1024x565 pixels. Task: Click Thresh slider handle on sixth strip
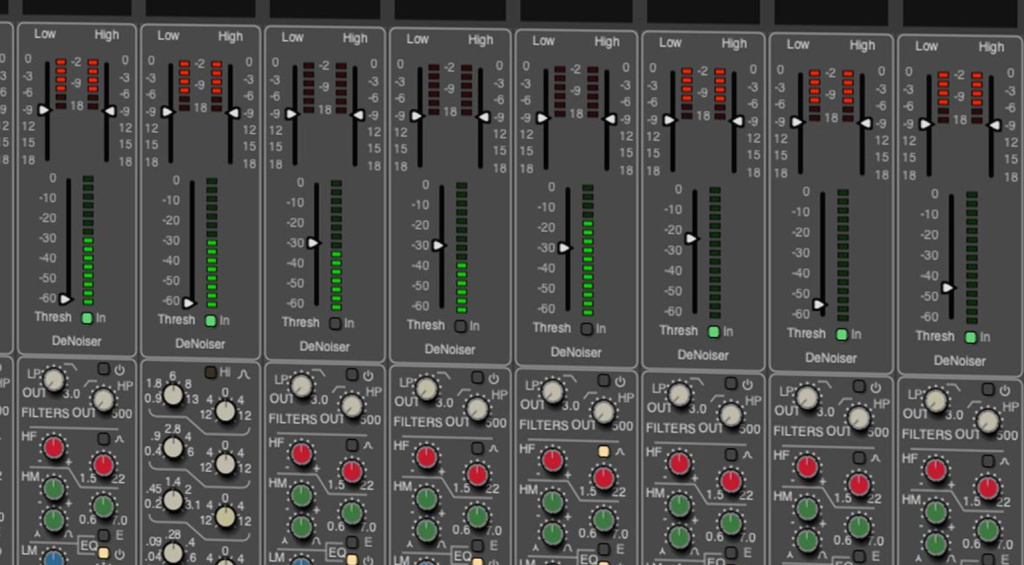tap(692, 239)
